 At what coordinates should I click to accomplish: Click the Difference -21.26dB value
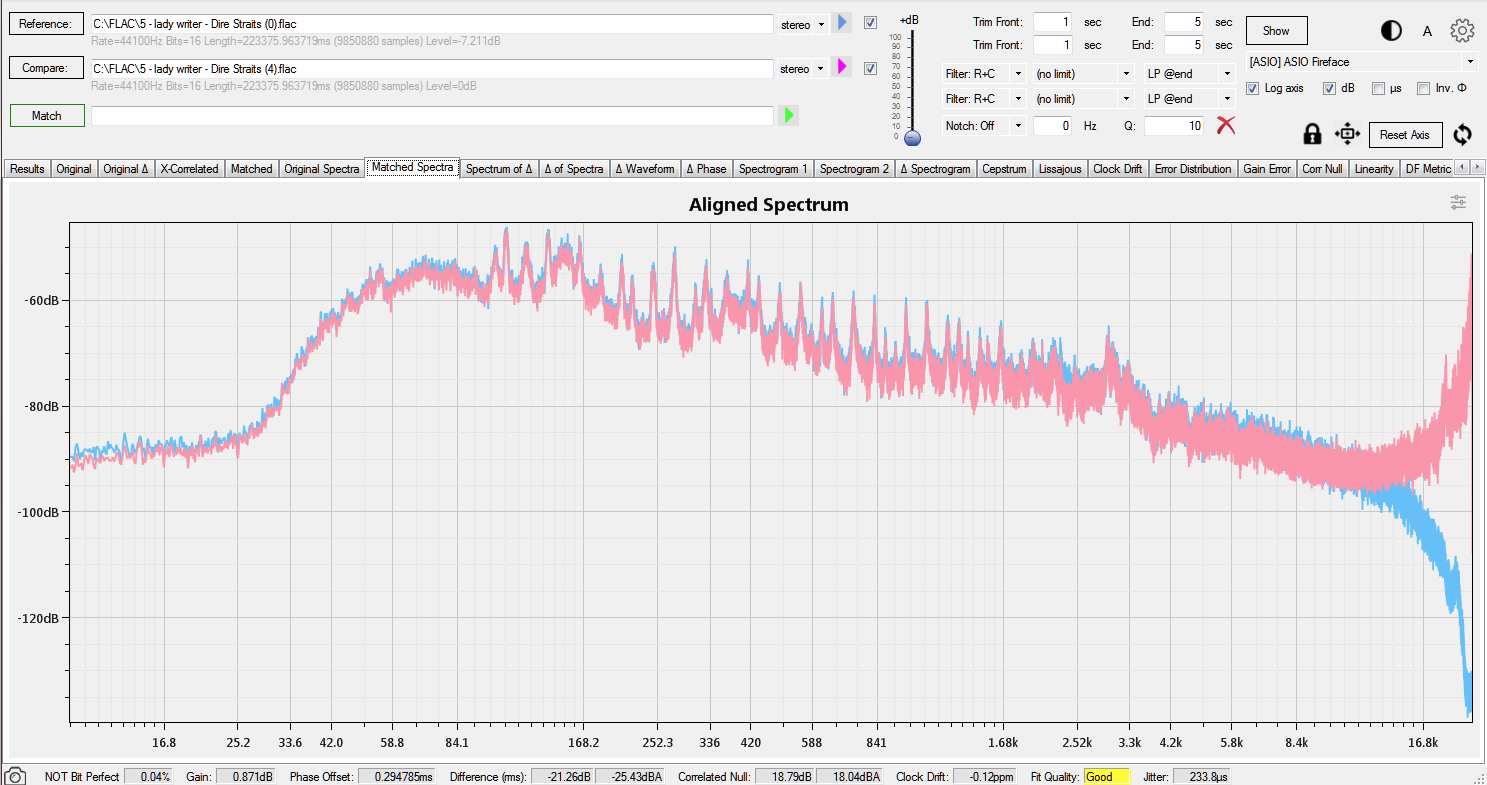click(x=562, y=777)
